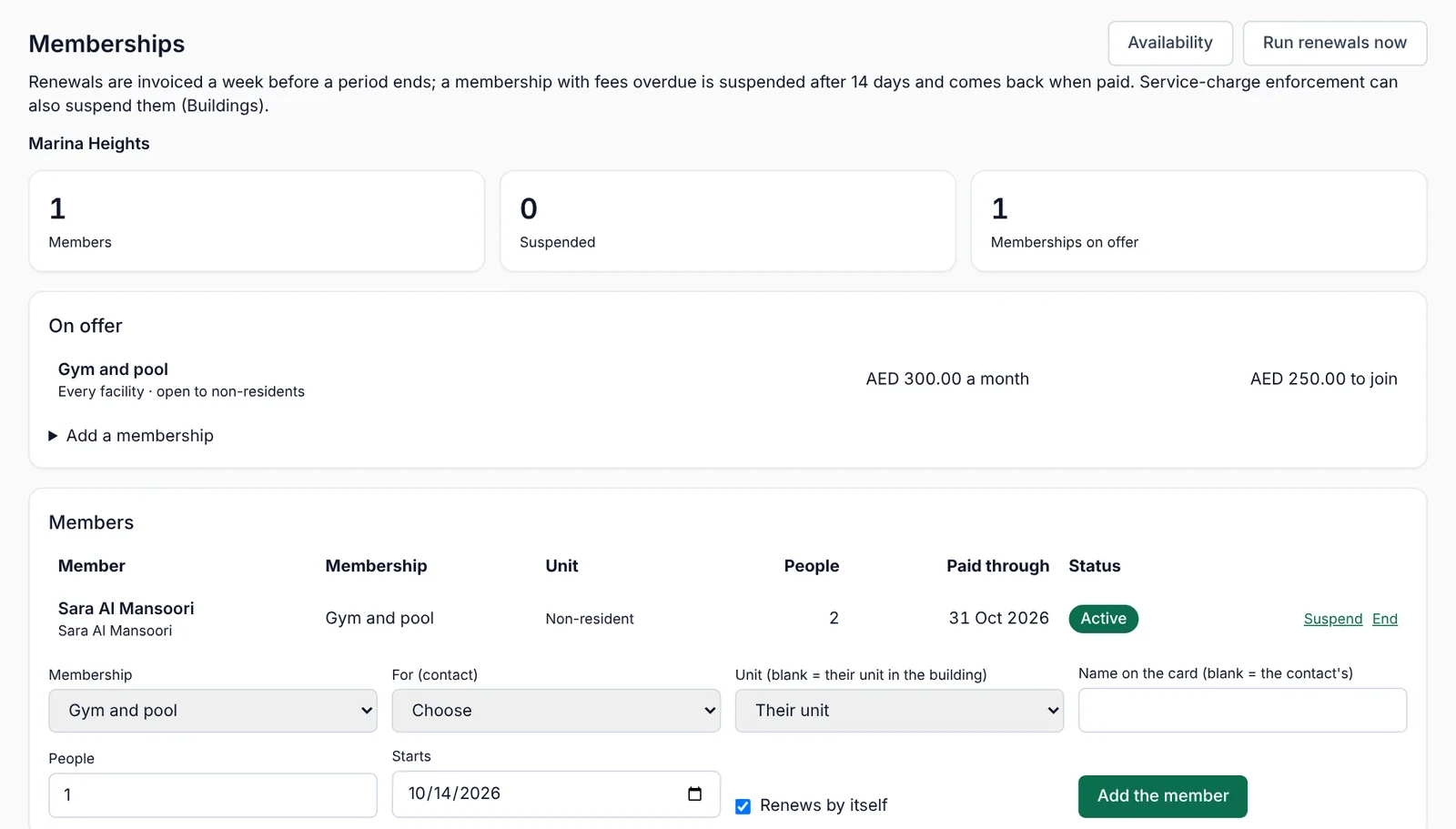Click the Membership column header
Viewport: 1456px width, 829px height.
[x=376, y=566]
